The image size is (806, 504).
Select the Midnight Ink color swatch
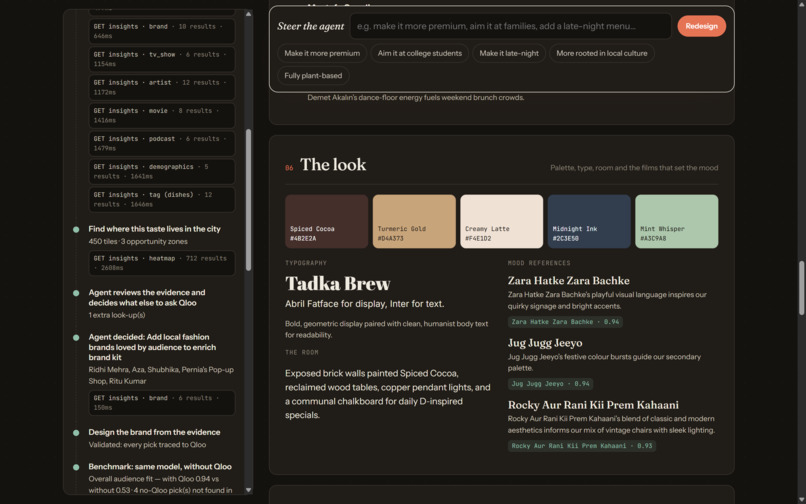(x=589, y=221)
